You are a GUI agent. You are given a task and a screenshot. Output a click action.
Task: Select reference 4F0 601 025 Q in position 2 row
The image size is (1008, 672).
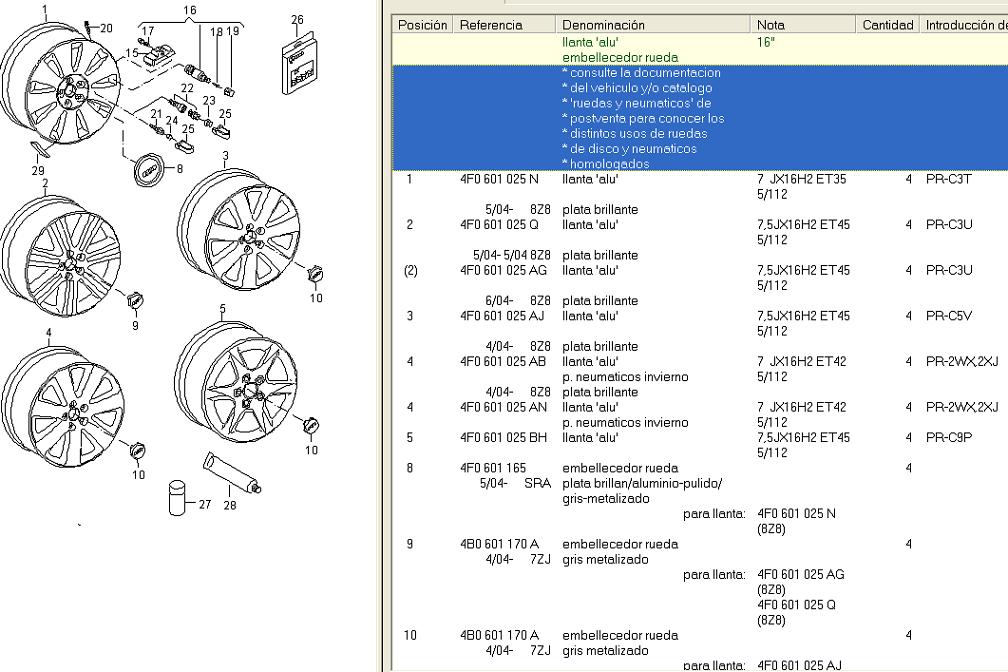(500, 225)
